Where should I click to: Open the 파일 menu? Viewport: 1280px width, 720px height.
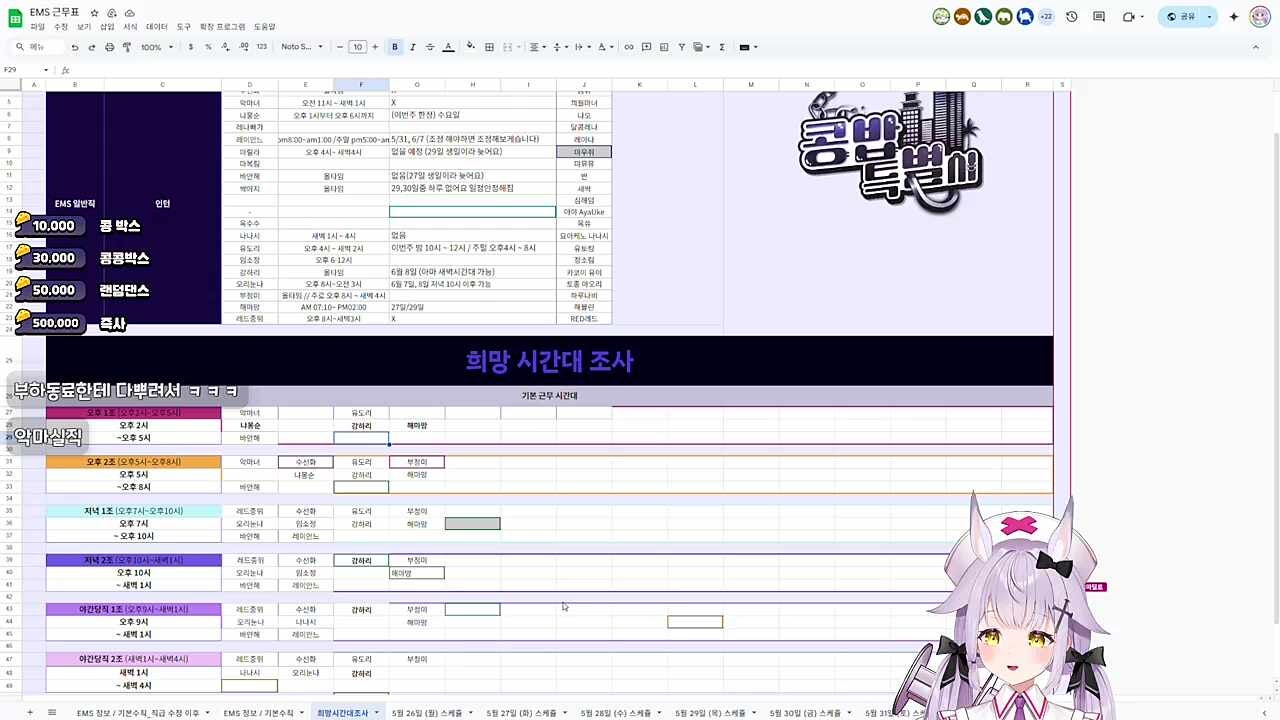point(37,27)
